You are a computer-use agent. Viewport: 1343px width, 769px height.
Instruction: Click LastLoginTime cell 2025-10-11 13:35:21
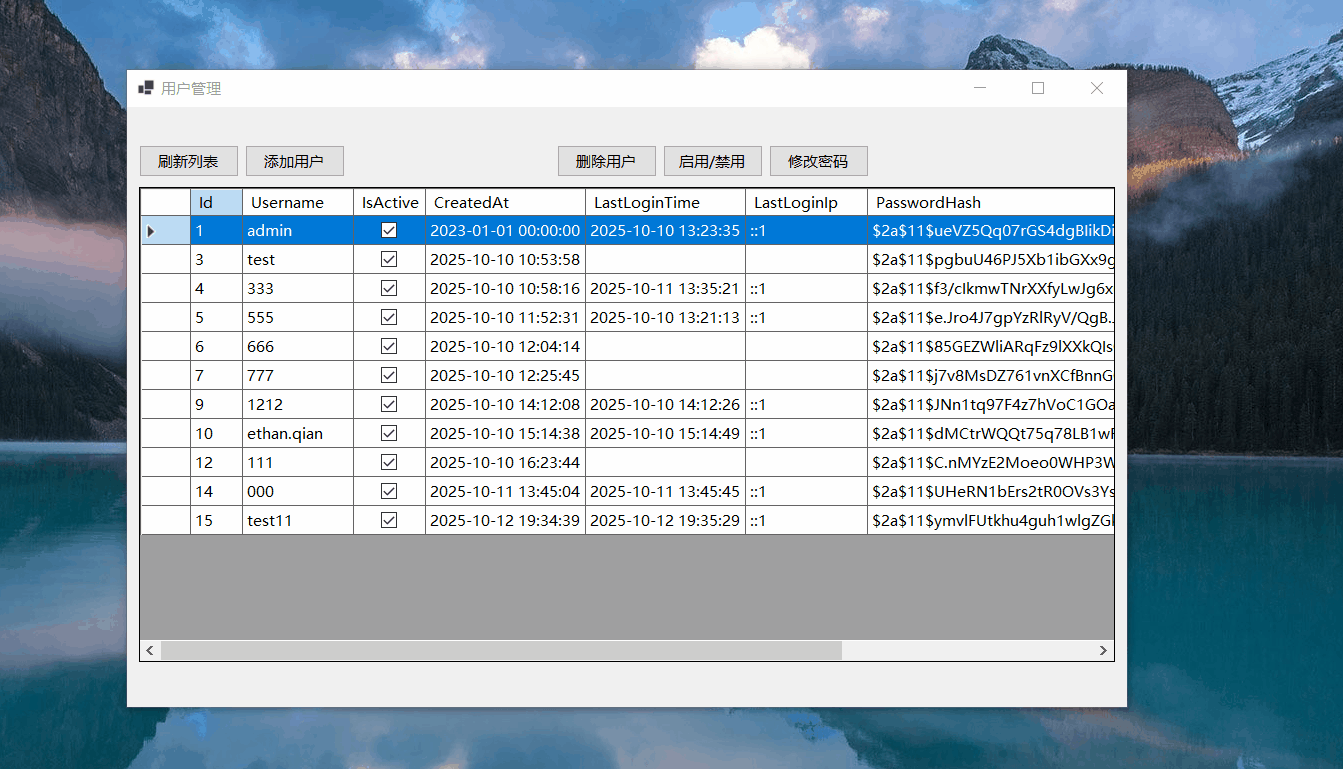click(x=665, y=288)
